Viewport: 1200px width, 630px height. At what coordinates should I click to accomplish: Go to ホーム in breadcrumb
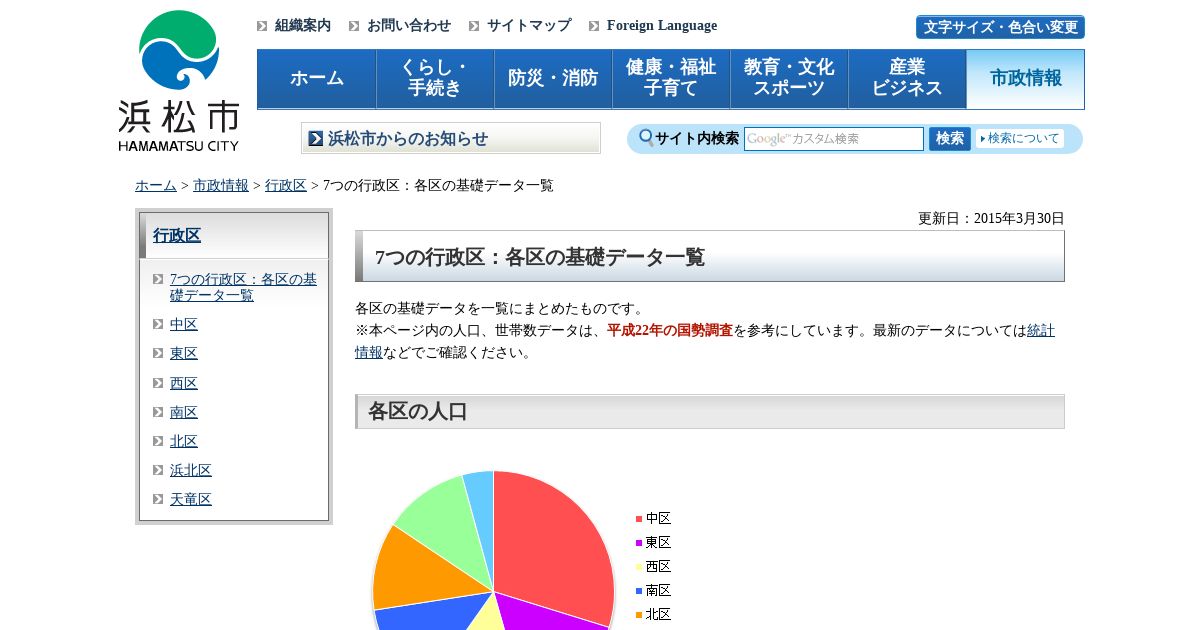156,185
